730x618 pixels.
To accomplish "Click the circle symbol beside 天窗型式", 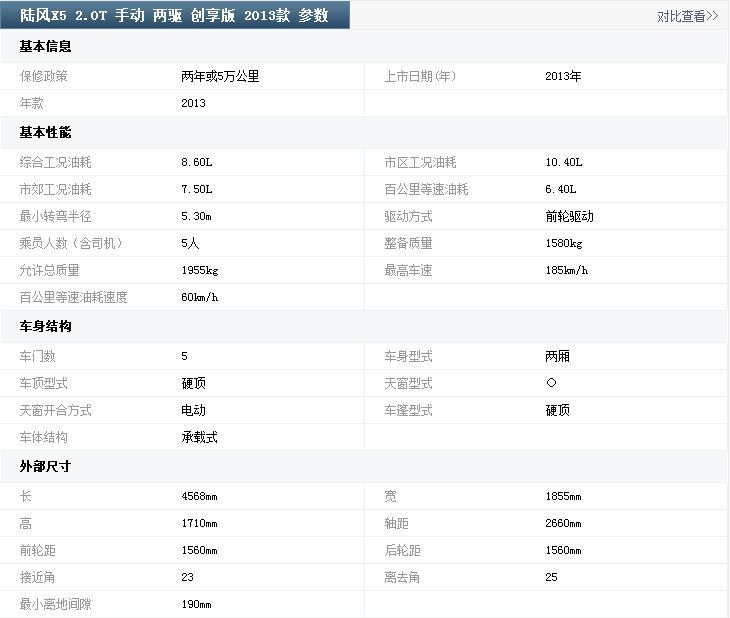I will [x=551, y=383].
